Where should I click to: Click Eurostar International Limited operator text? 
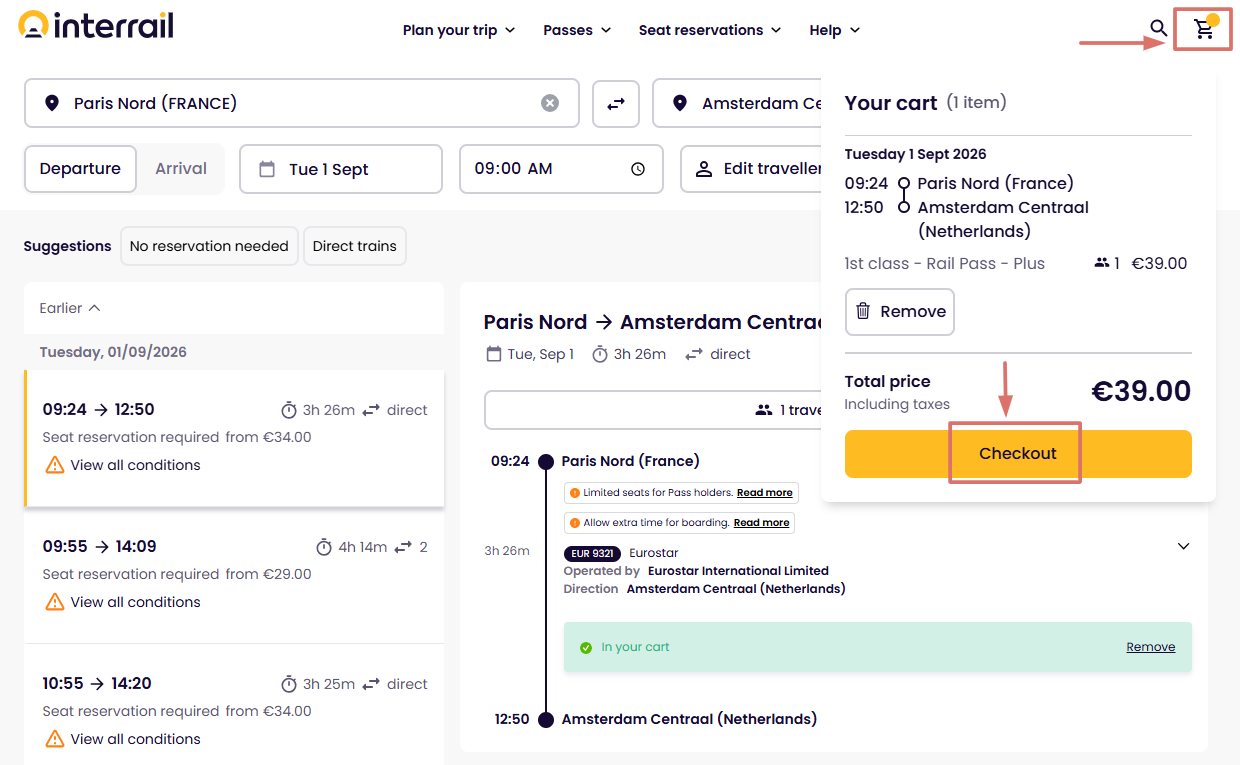coord(738,571)
